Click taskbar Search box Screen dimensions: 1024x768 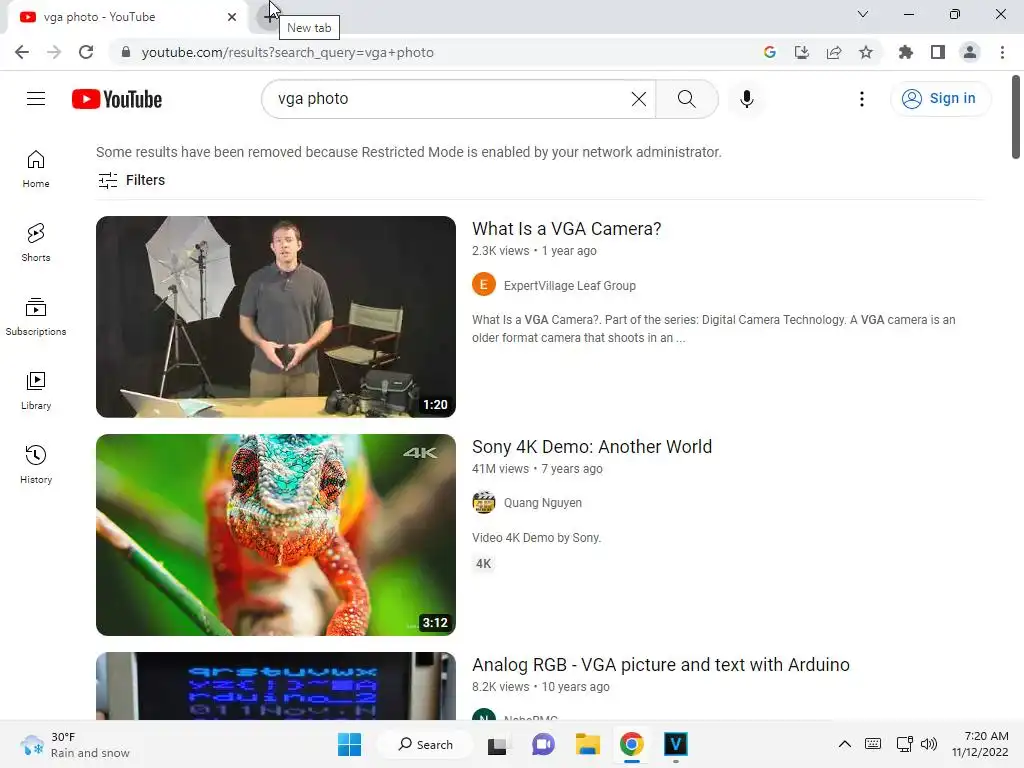pyautogui.click(x=426, y=744)
